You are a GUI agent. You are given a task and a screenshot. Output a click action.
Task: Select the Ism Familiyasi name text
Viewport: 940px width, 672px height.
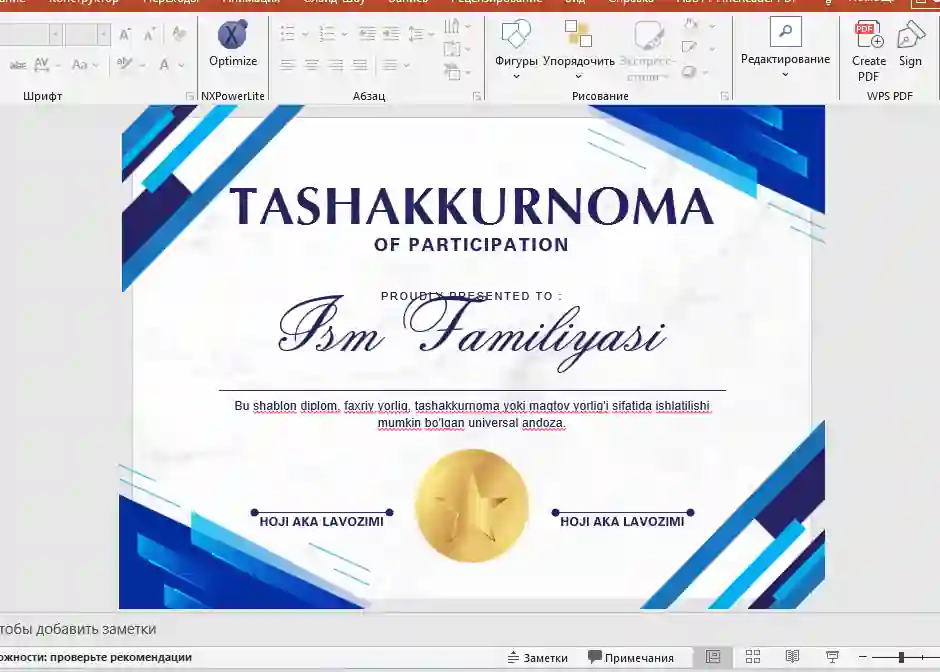click(x=472, y=333)
